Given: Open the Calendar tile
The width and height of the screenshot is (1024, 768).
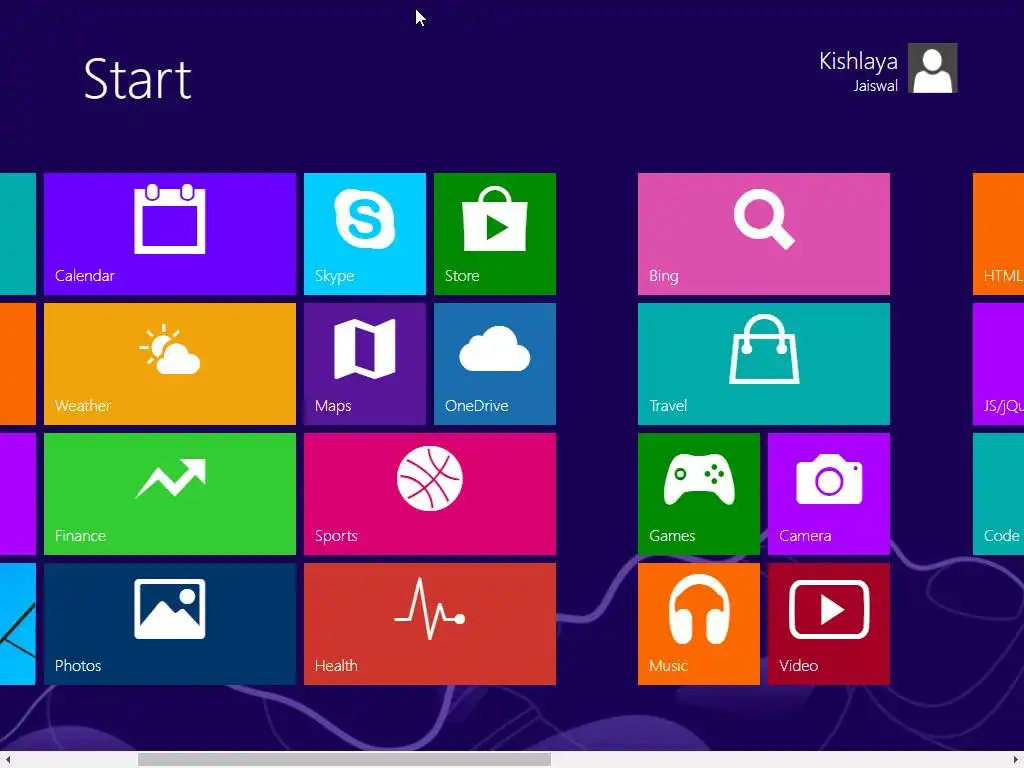Looking at the screenshot, I should [x=170, y=234].
